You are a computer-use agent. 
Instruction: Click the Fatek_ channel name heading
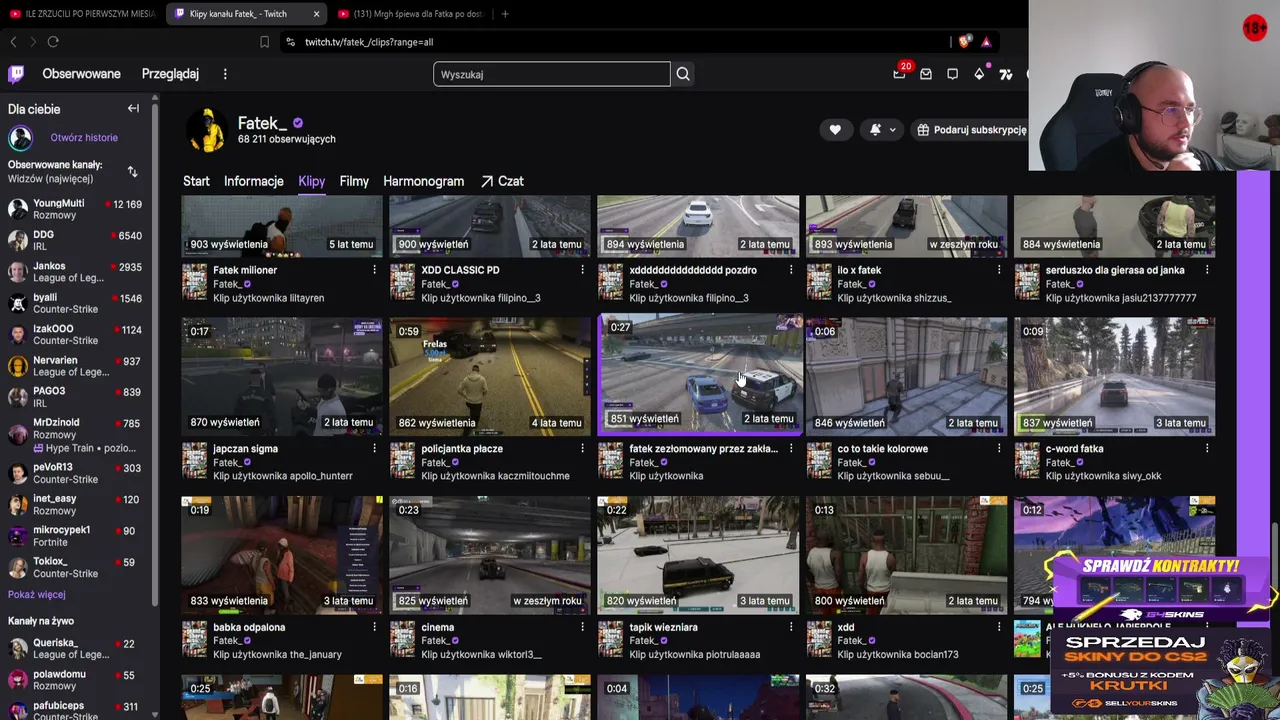(262, 123)
